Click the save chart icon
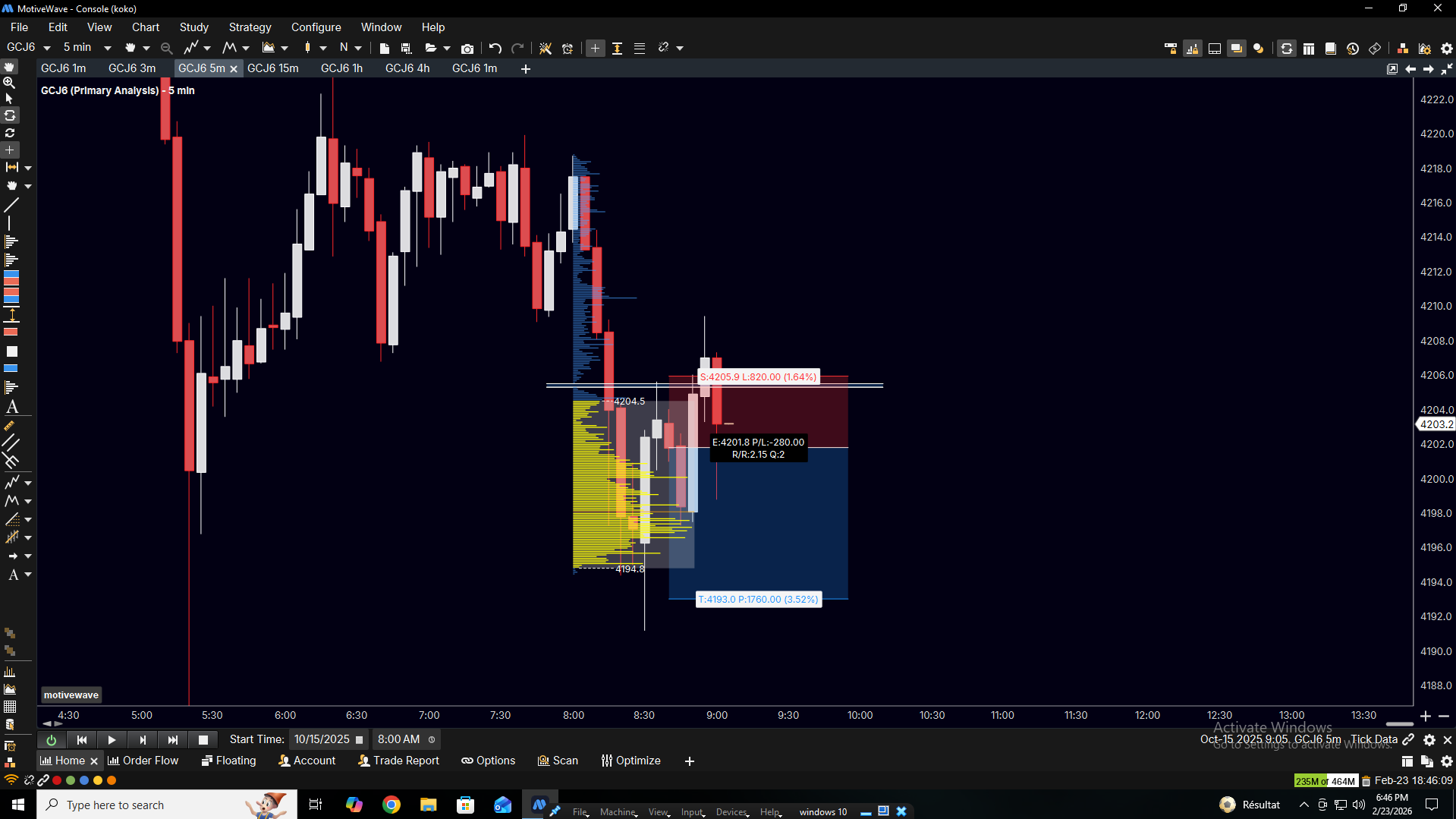 pyautogui.click(x=406, y=48)
